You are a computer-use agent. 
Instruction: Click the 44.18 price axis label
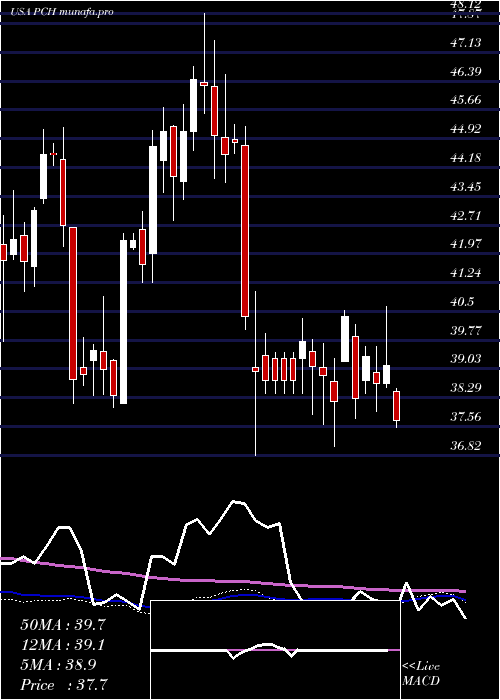tap(467, 158)
